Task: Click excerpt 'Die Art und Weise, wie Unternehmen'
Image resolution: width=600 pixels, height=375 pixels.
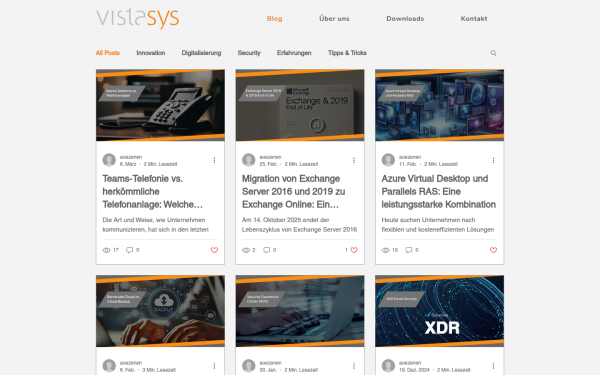Action: point(154,220)
